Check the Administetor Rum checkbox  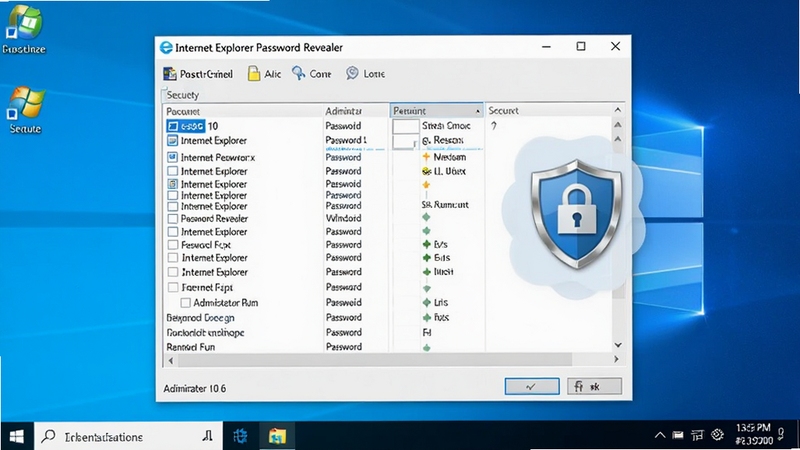[x=186, y=303]
